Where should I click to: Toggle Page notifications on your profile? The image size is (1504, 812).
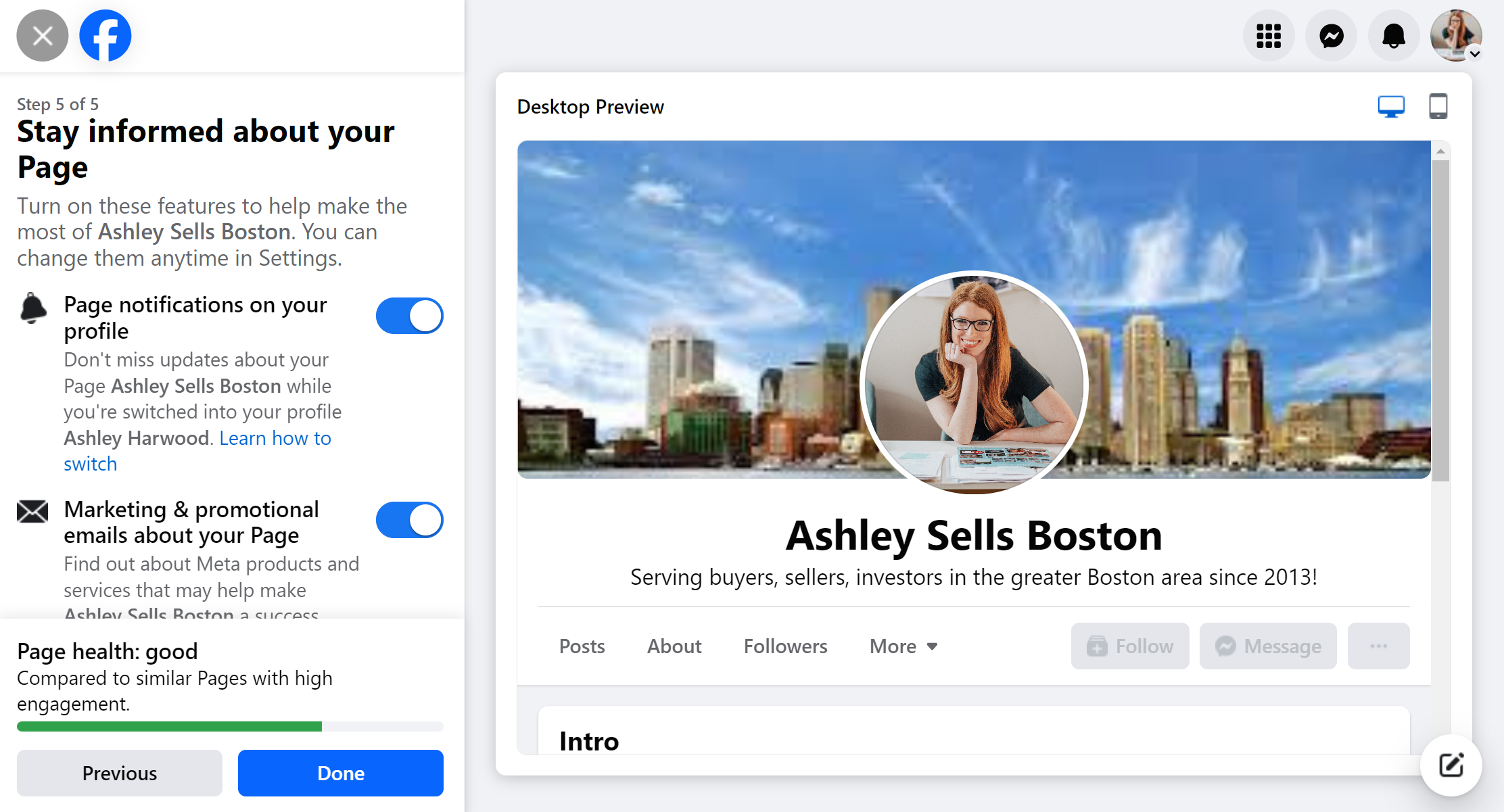(409, 316)
